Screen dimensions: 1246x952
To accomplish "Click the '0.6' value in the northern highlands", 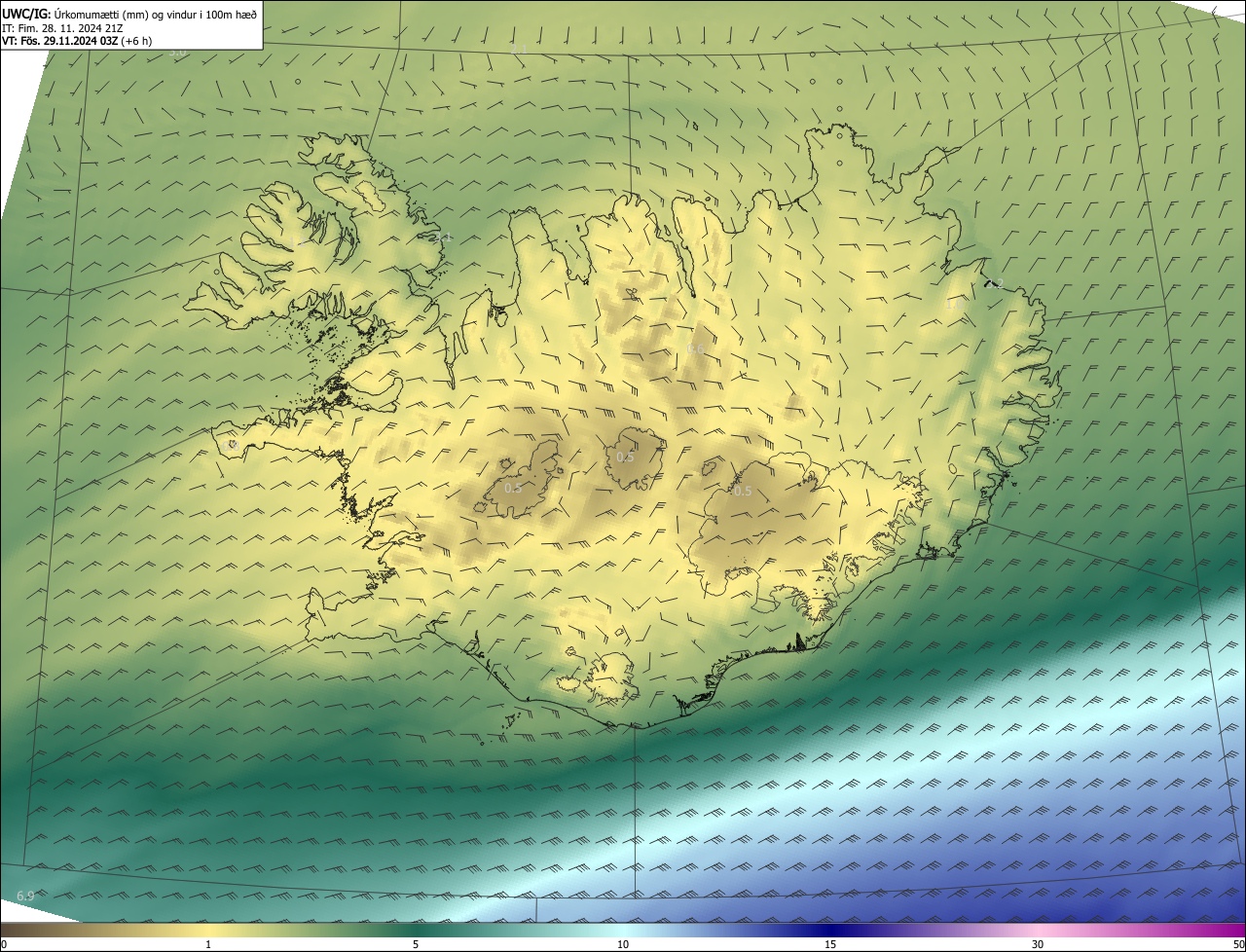I will pyautogui.click(x=696, y=348).
